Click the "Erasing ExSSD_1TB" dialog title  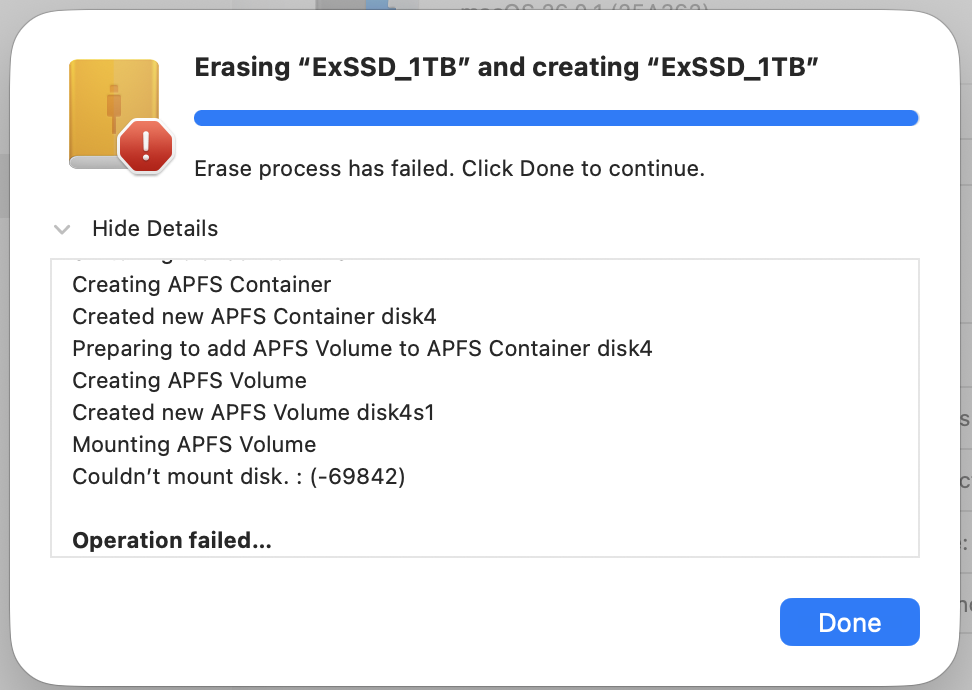(x=507, y=69)
